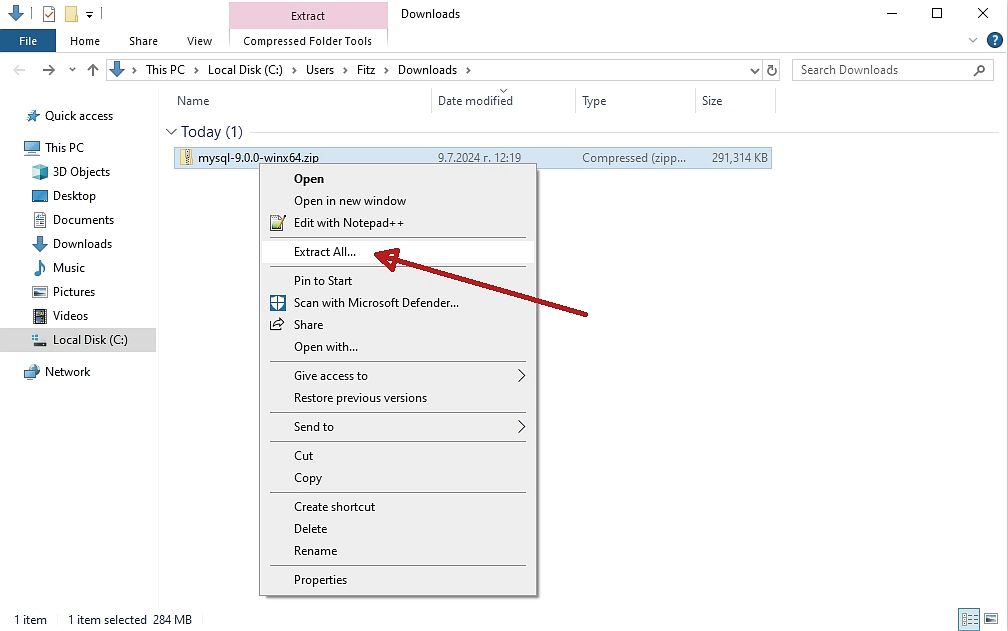Go back with the Back arrow
Screen dimensions: 1008x631
click(19, 70)
